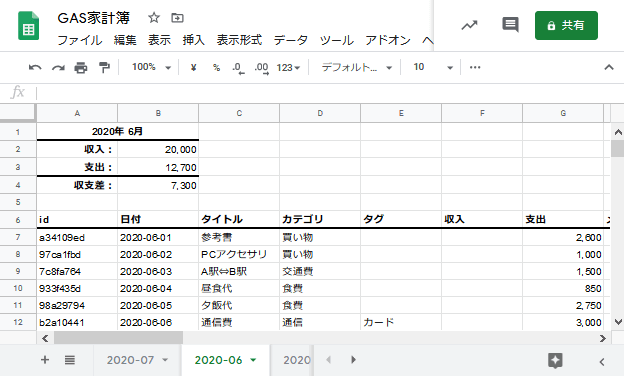The height and width of the screenshot is (376, 624).
Task: Format as currency with the ¥ button
Action: click(193, 68)
